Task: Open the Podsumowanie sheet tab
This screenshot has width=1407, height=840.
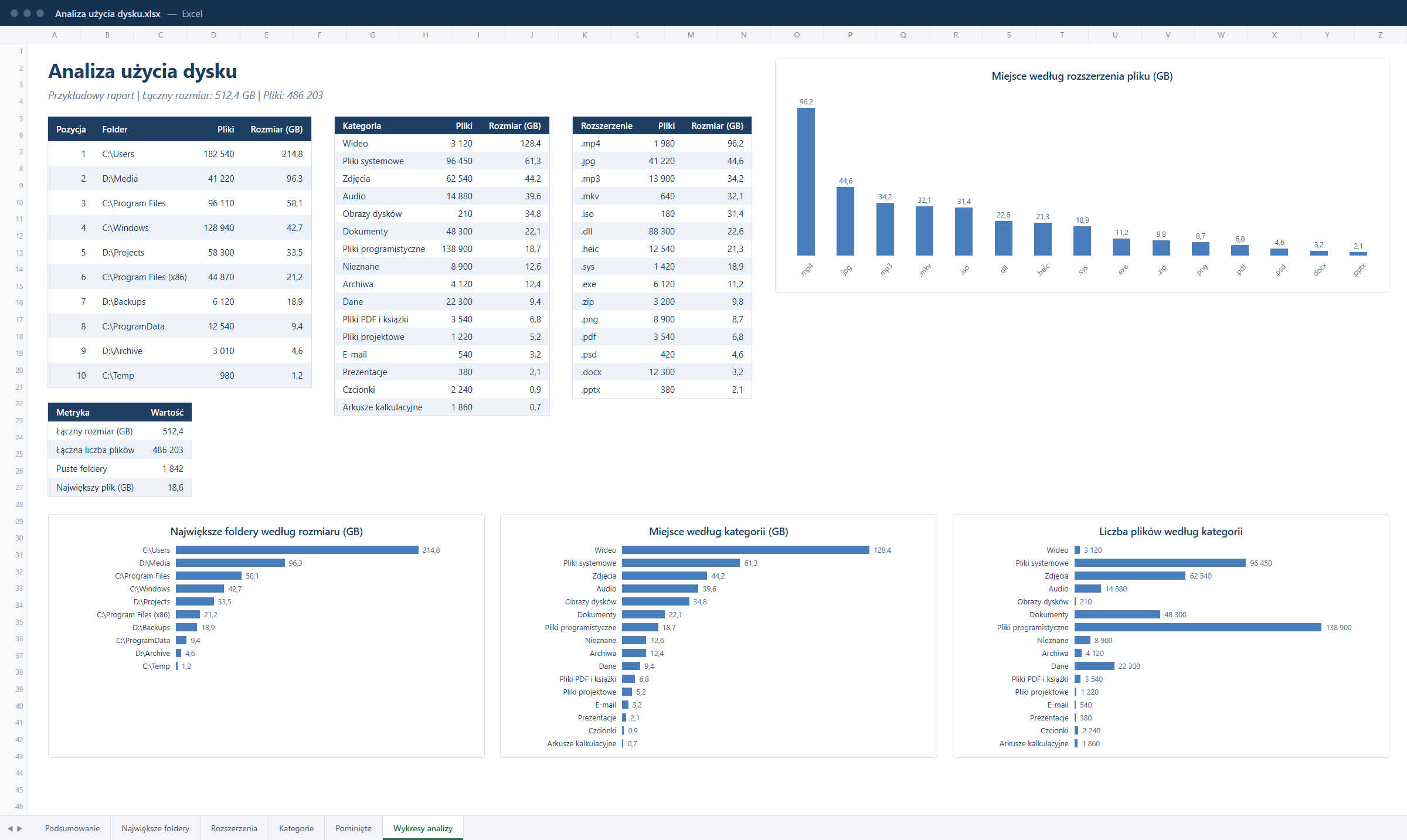Action: 72,828
